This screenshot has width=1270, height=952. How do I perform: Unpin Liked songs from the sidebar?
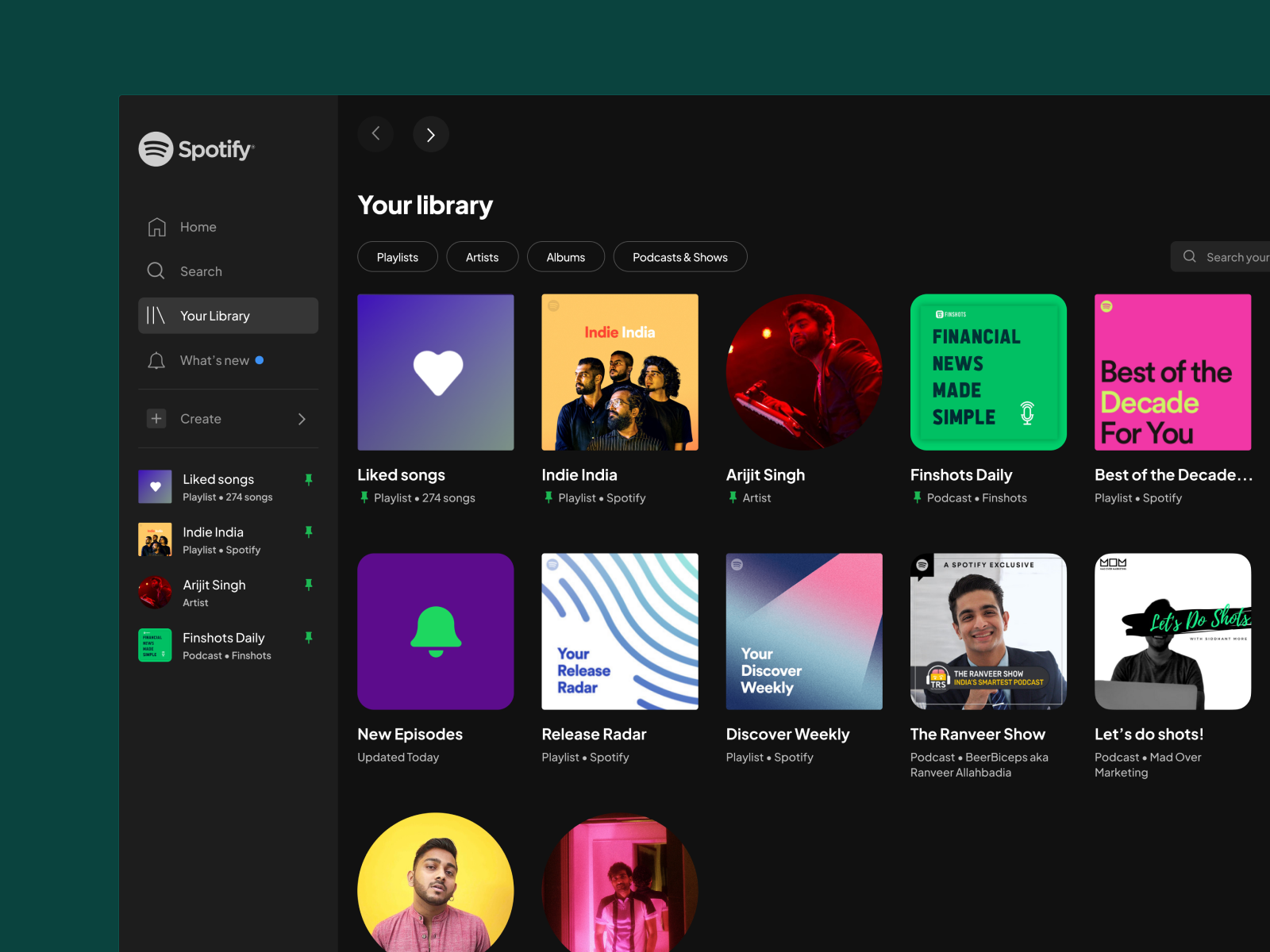pos(309,479)
